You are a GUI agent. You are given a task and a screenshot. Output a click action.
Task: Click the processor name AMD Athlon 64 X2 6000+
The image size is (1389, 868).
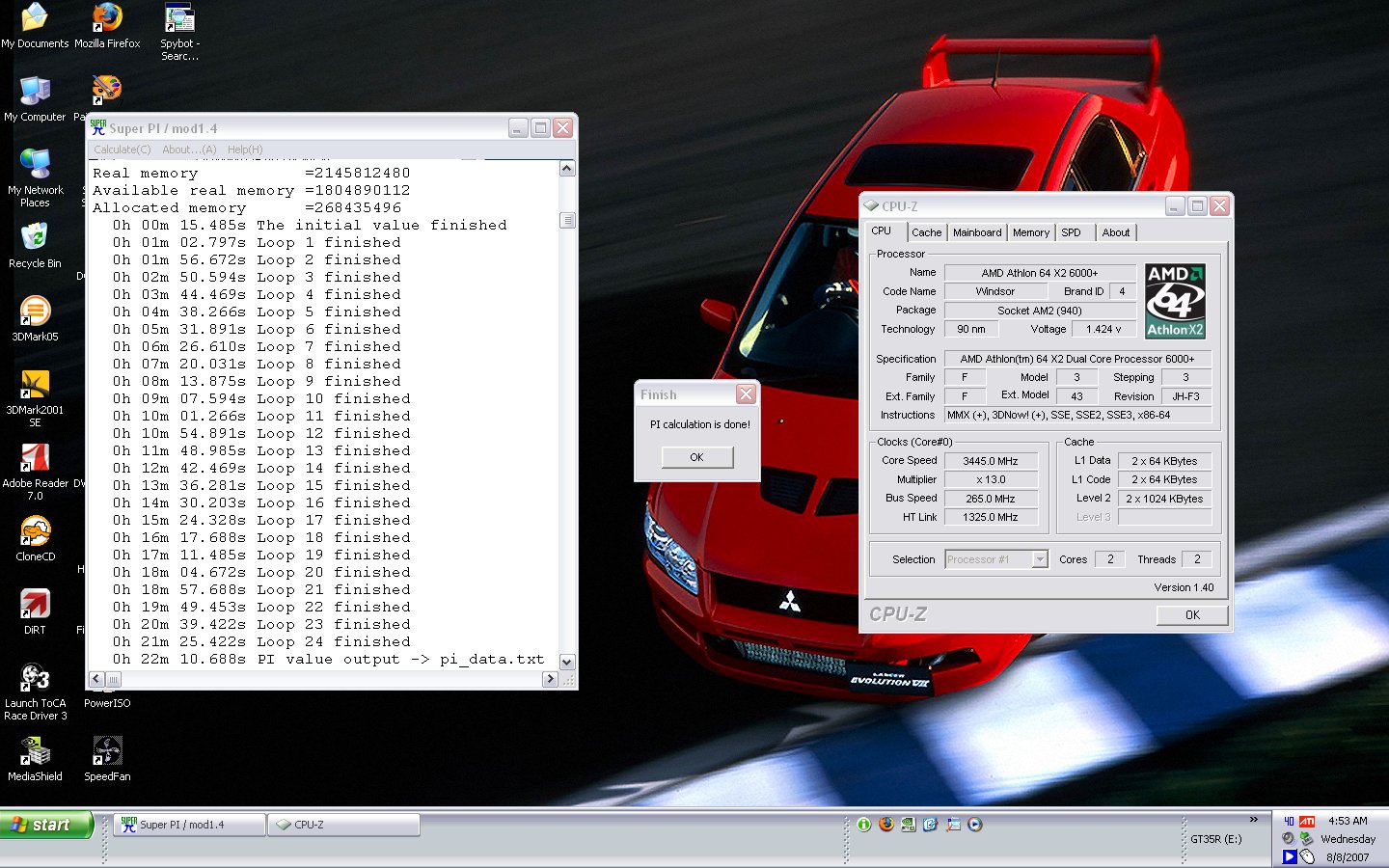coord(1040,273)
